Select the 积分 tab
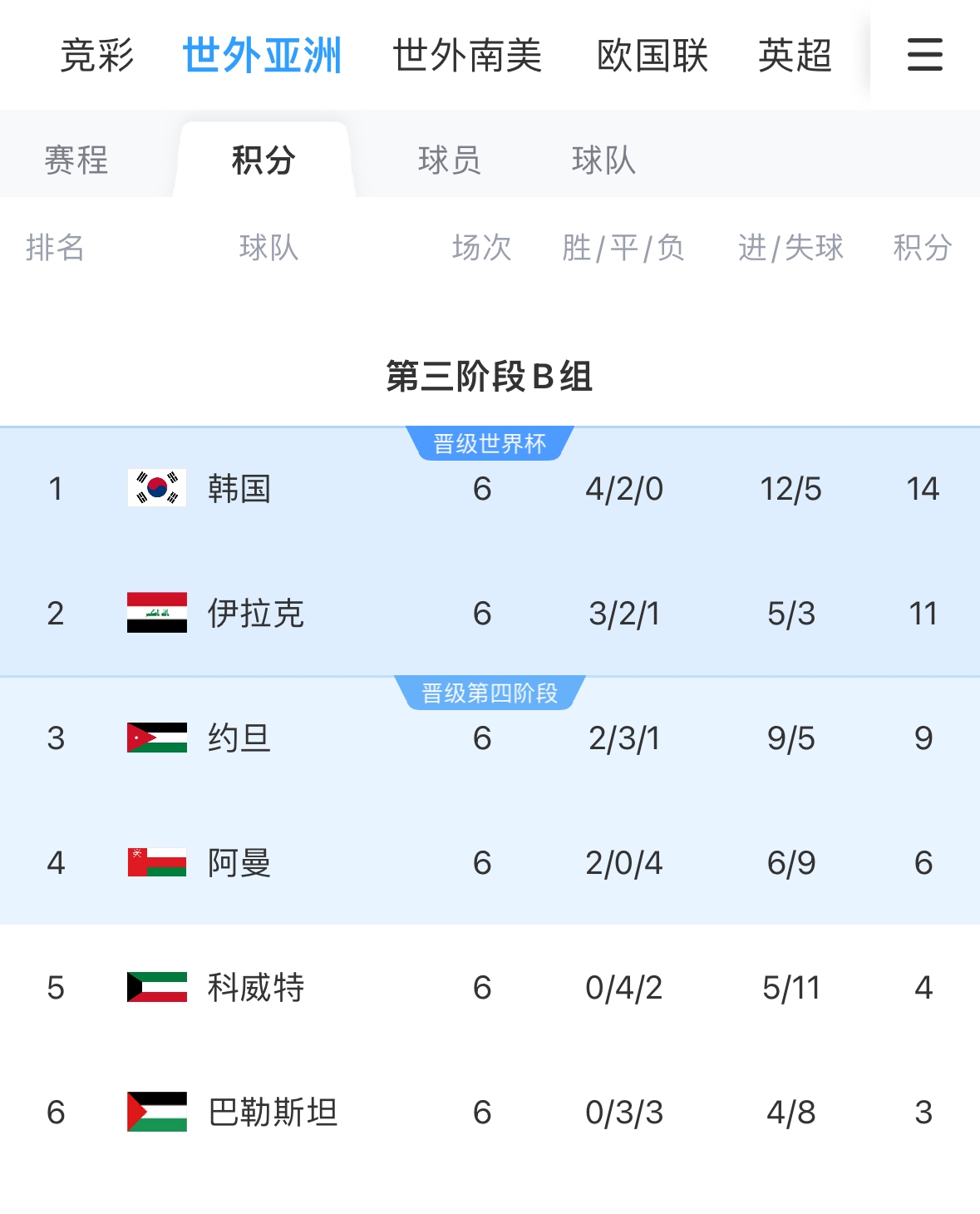The width and height of the screenshot is (980, 1214). (x=263, y=160)
